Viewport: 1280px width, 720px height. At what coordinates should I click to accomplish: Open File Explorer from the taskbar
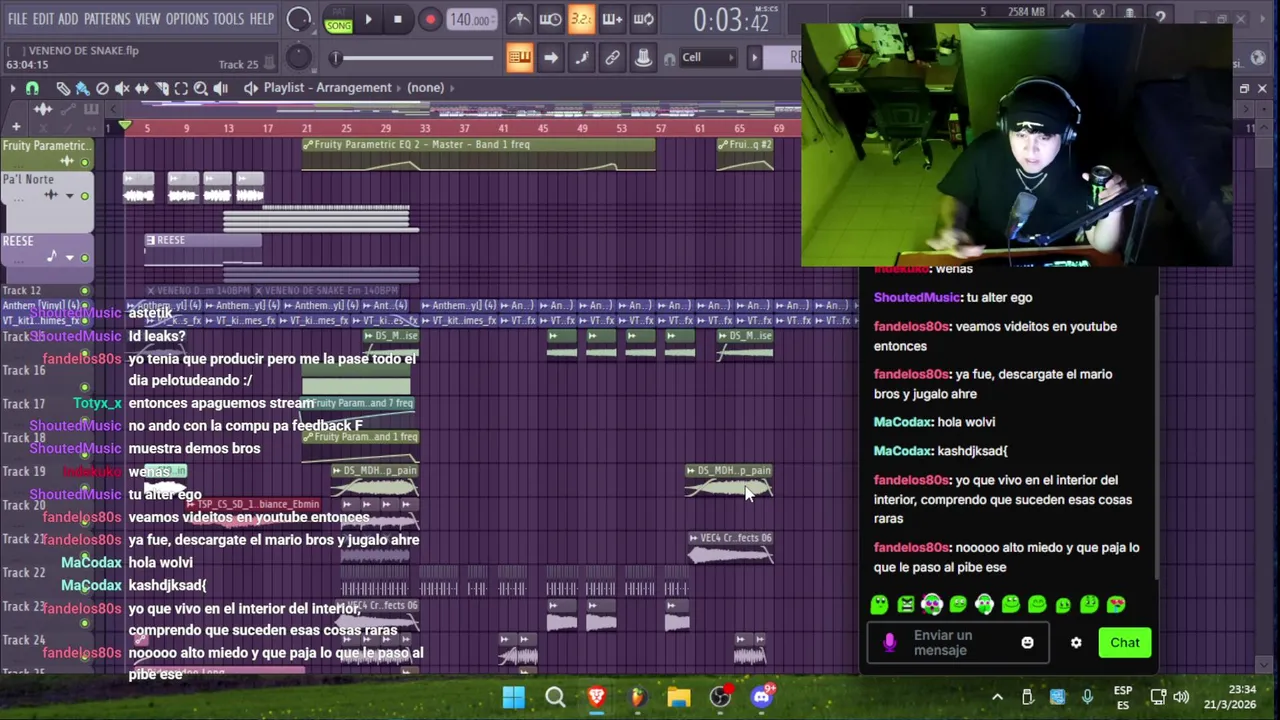click(679, 697)
